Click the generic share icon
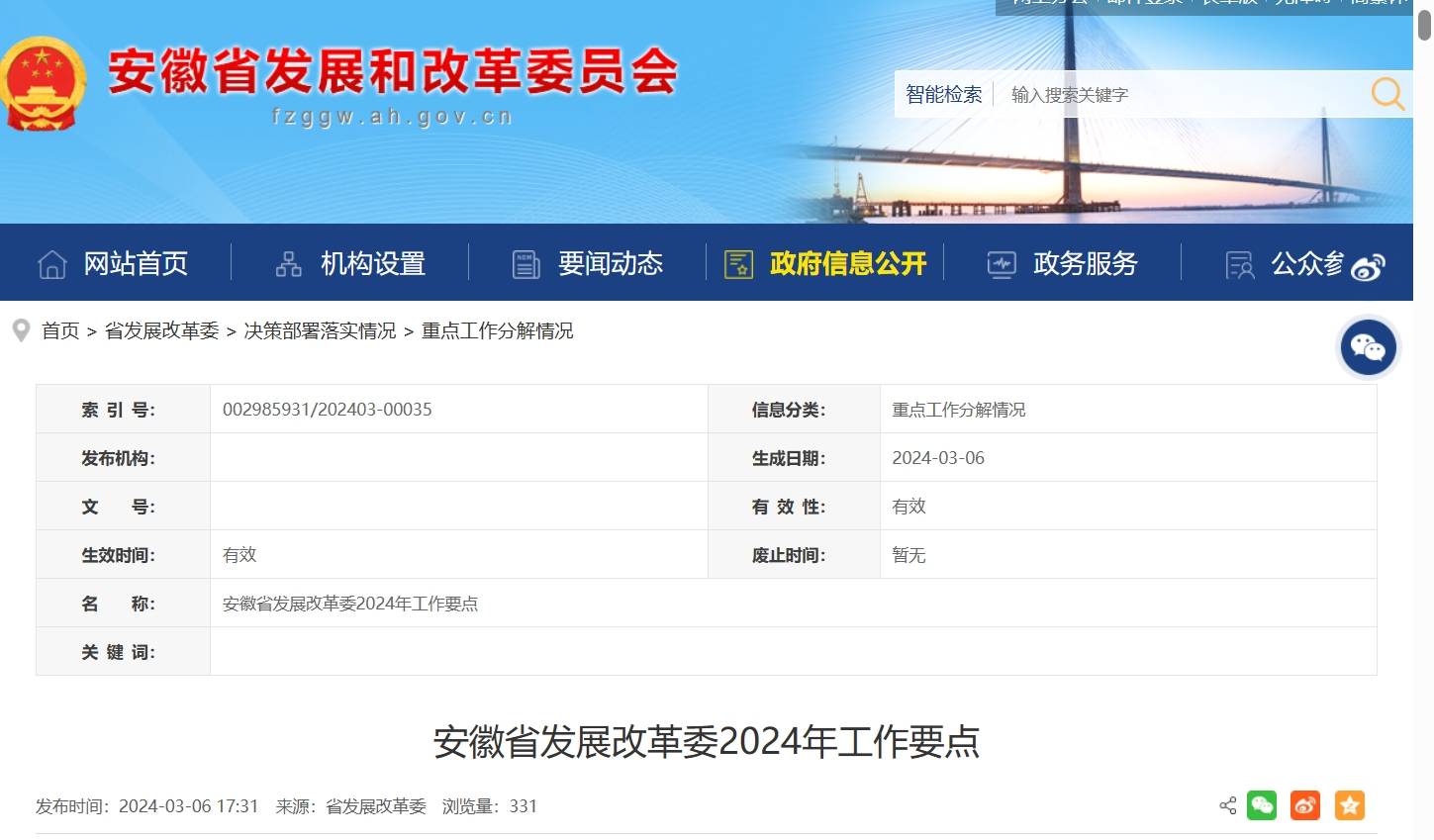The height and width of the screenshot is (840, 1434). coord(1228,805)
